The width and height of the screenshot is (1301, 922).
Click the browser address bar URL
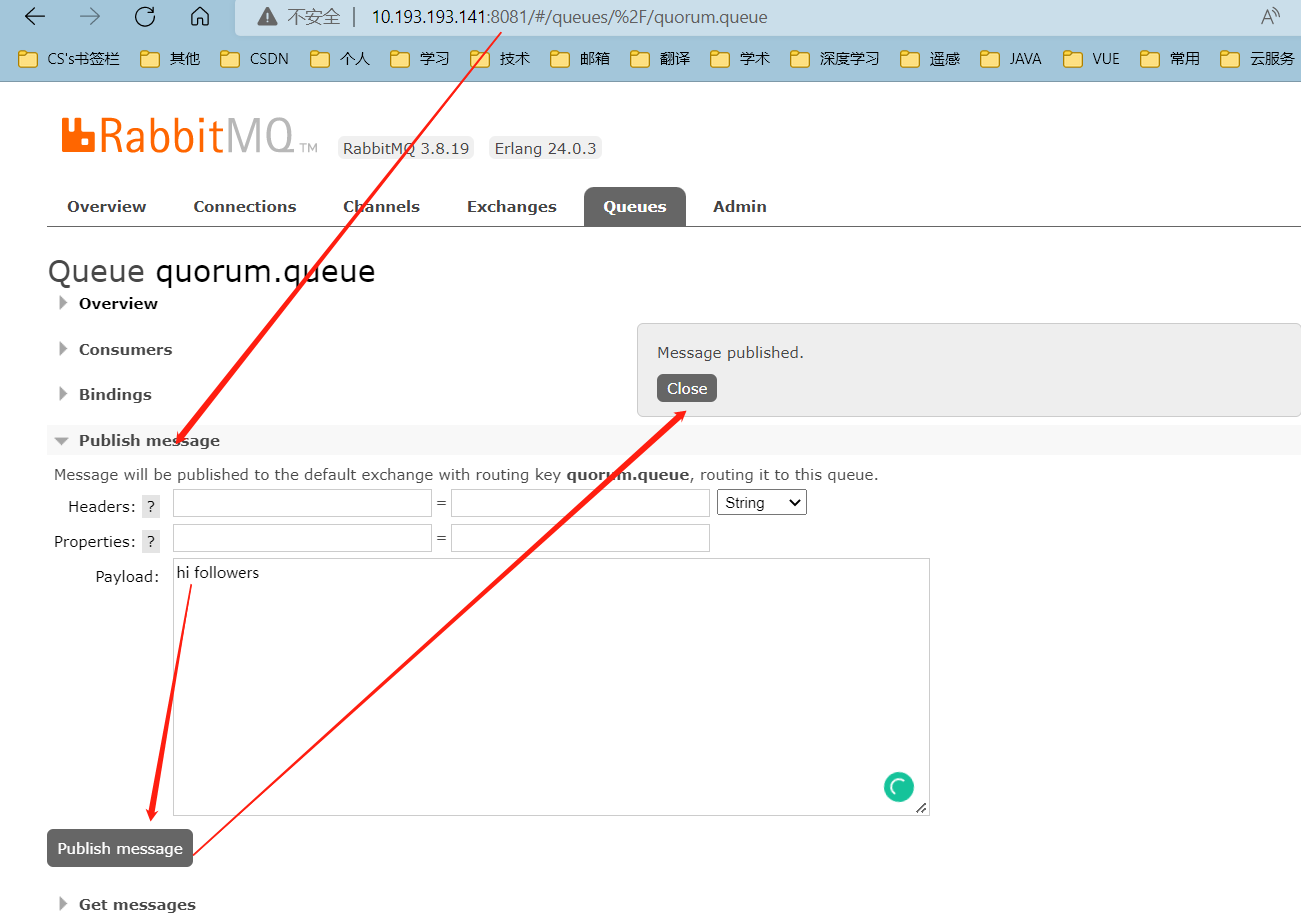[570, 17]
